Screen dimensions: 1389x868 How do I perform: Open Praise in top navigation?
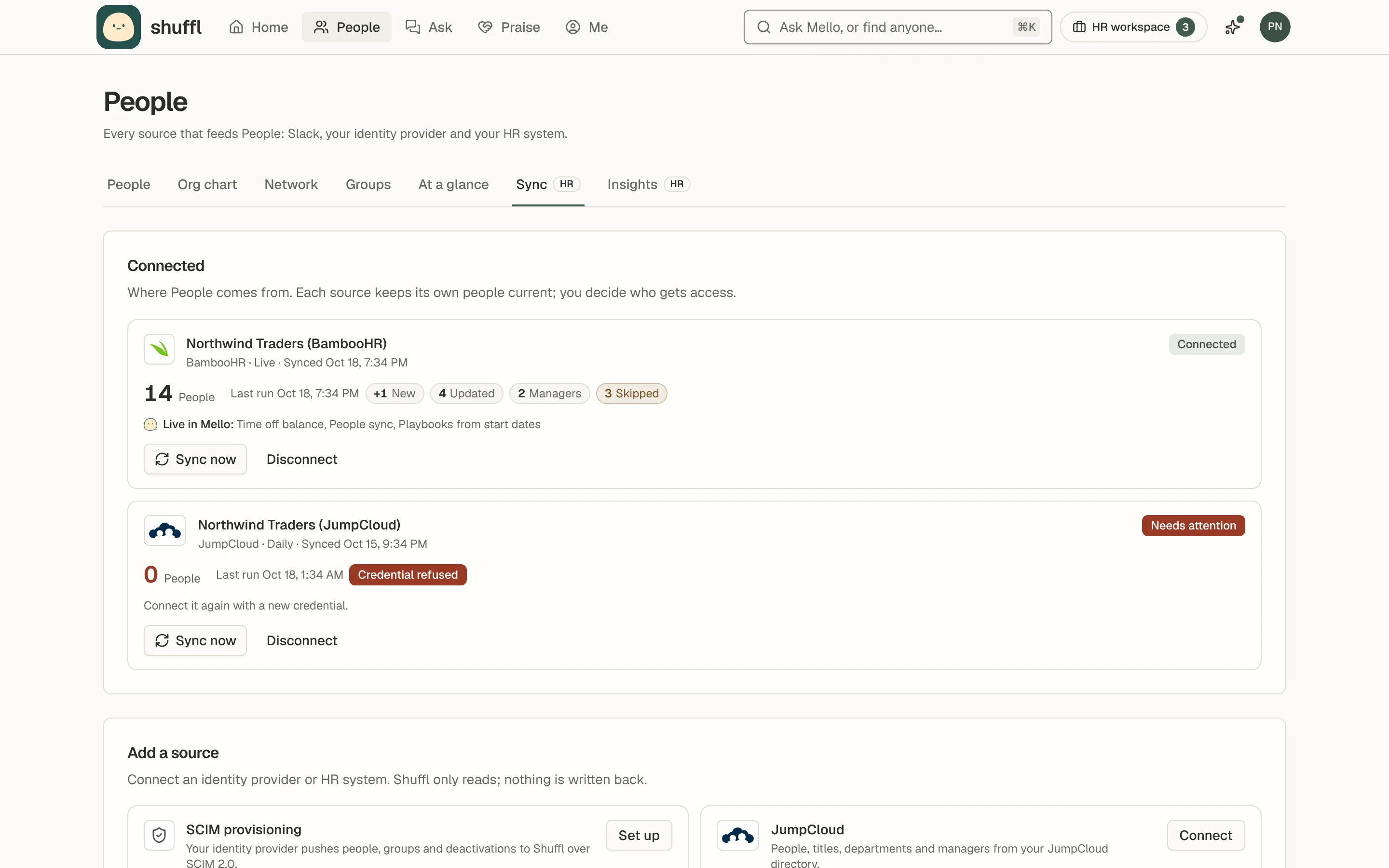click(509, 27)
